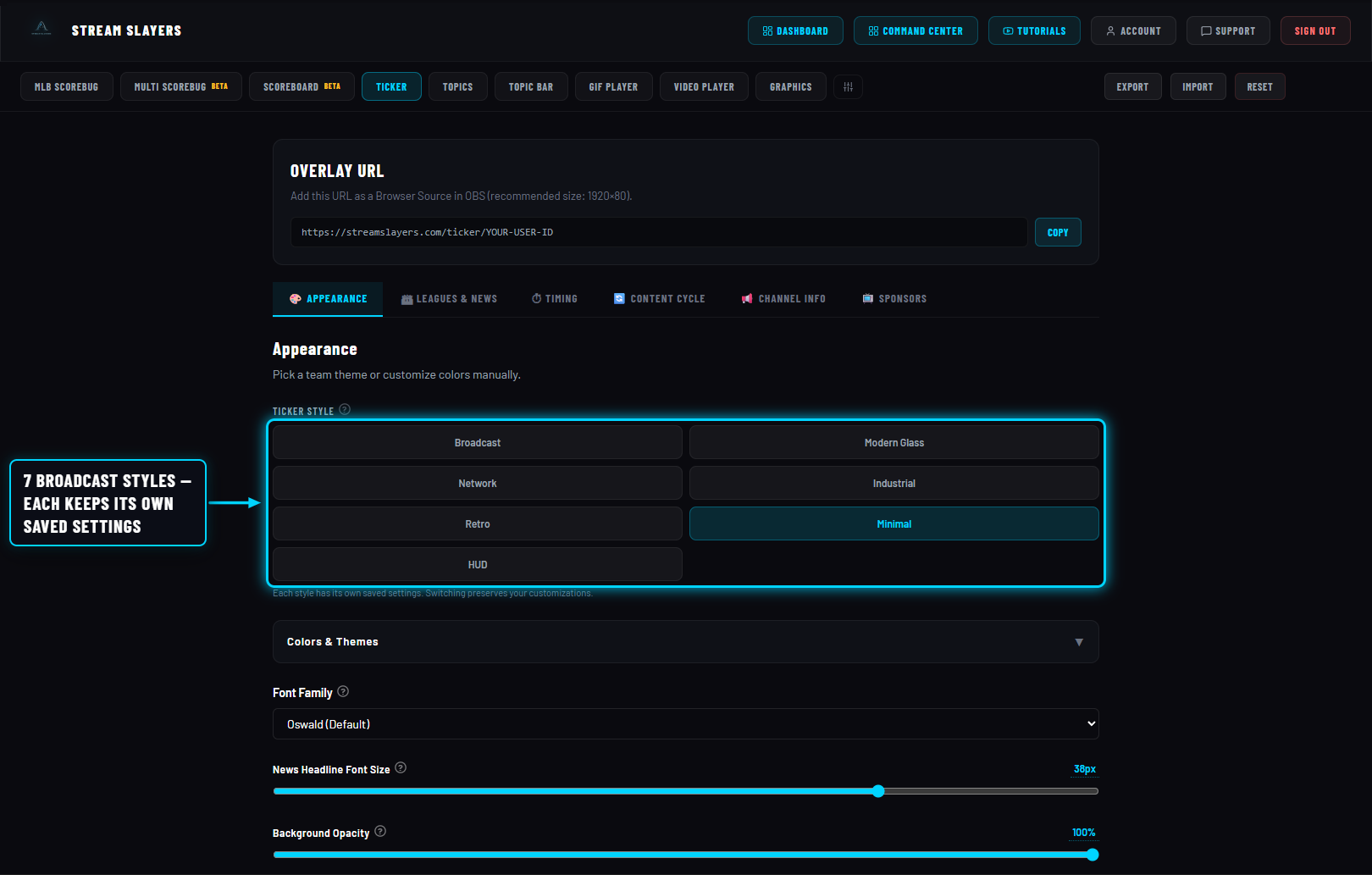Open the Video Player page
This screenshot has width=1372, height=875.
[705, 87]
